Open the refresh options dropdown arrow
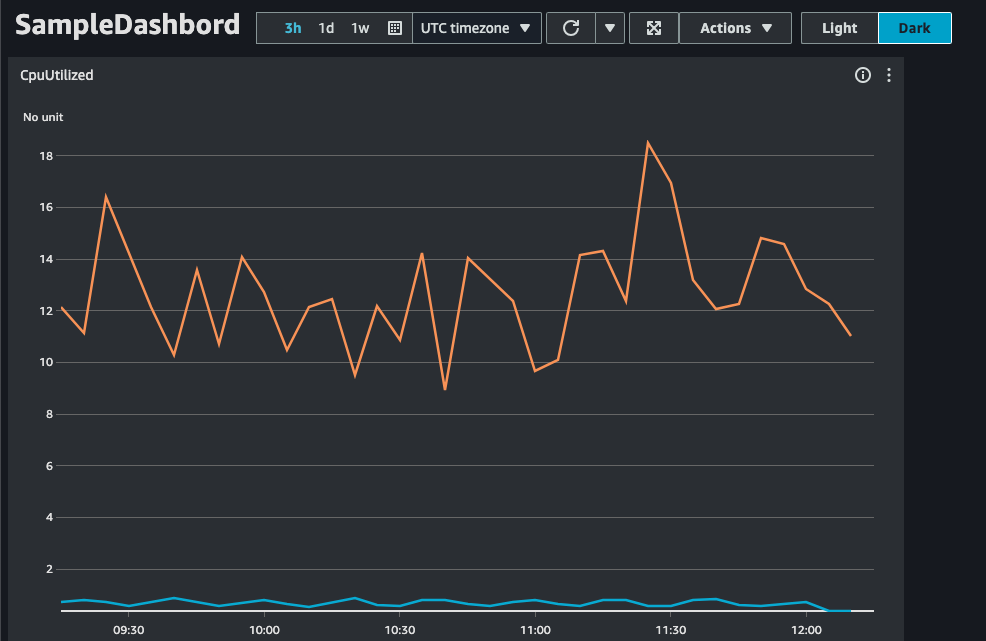The image size is (986, 641). 609,28
